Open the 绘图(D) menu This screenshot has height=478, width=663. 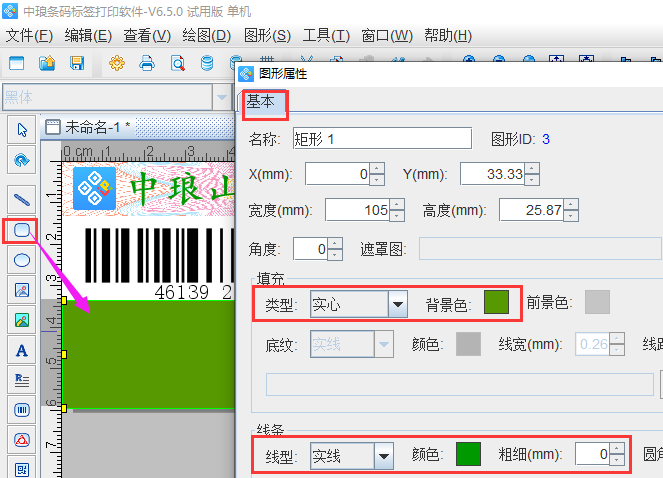point(206,36)
